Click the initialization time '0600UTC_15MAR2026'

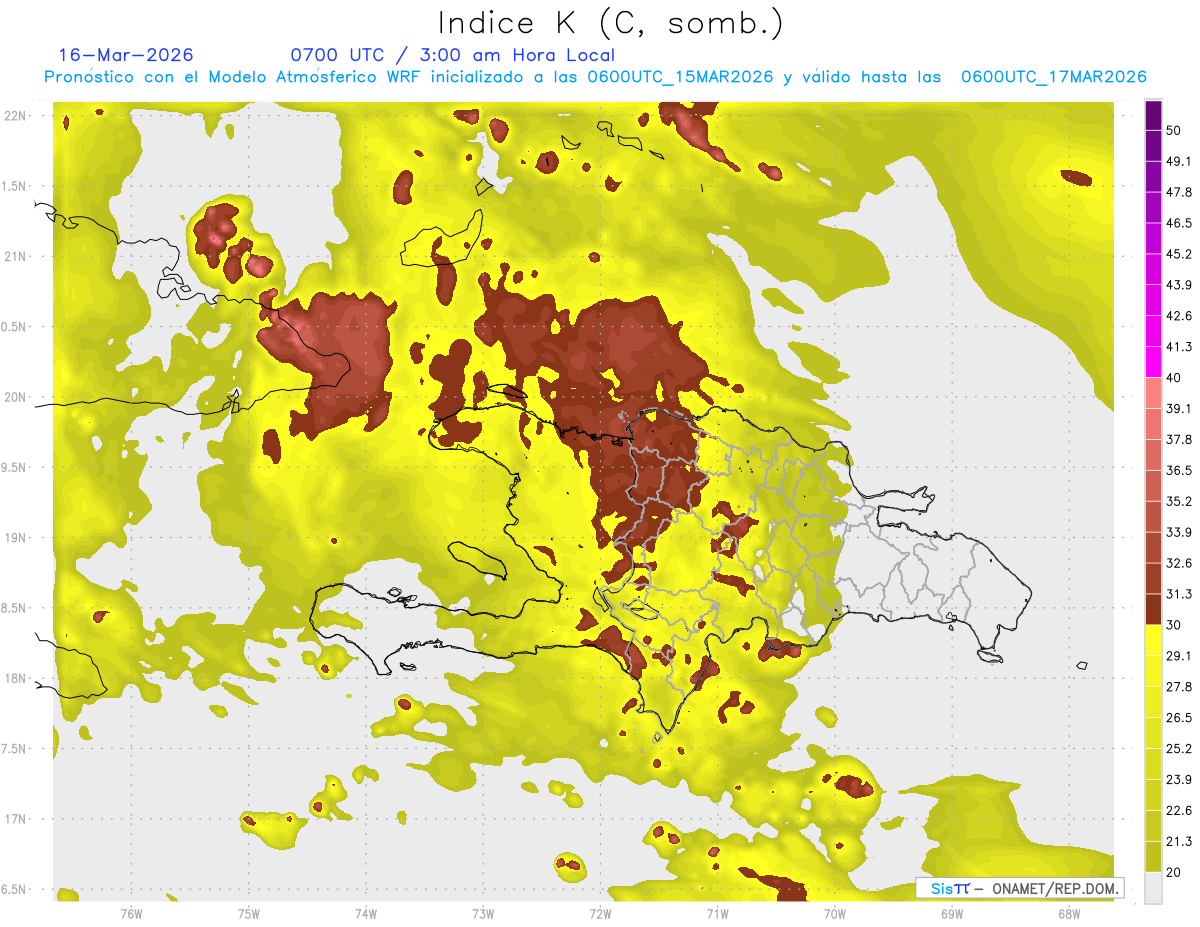coord(680,77)
